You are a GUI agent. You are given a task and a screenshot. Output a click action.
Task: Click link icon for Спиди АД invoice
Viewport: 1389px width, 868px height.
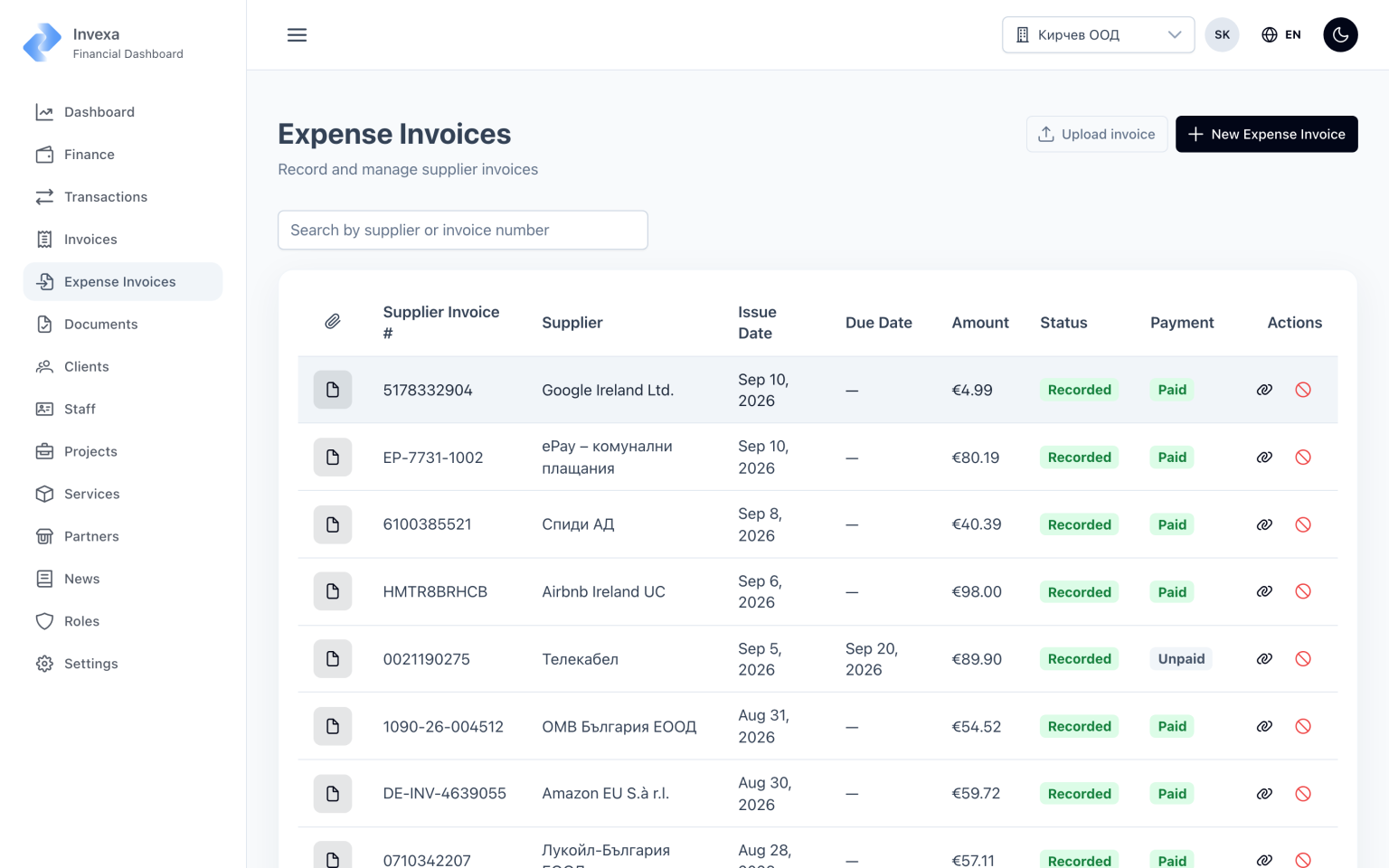(1264, 524)
